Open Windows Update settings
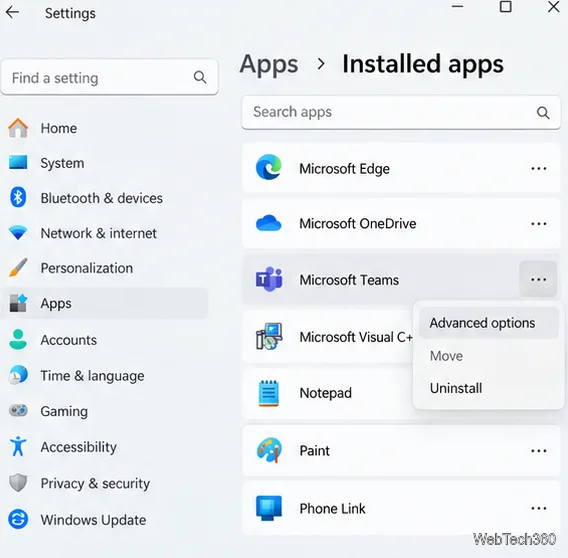This screenshot has height=558, width=568. [105, 520]
